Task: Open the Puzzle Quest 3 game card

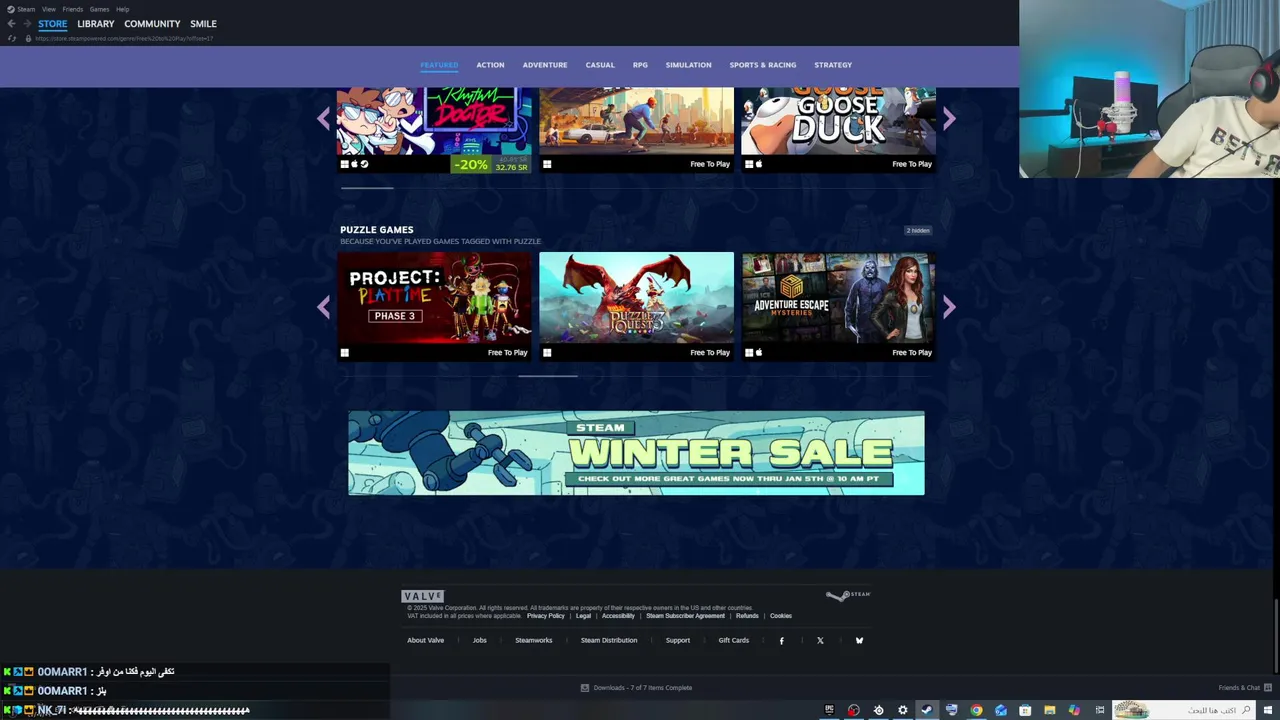Action: coord(636,306)
